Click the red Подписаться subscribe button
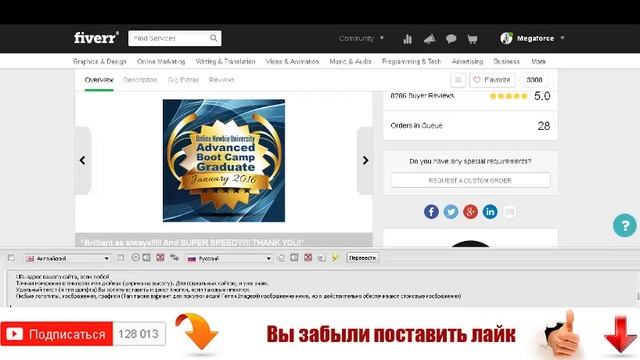Screen dimensions: 640x360 [x=56, y=334]
